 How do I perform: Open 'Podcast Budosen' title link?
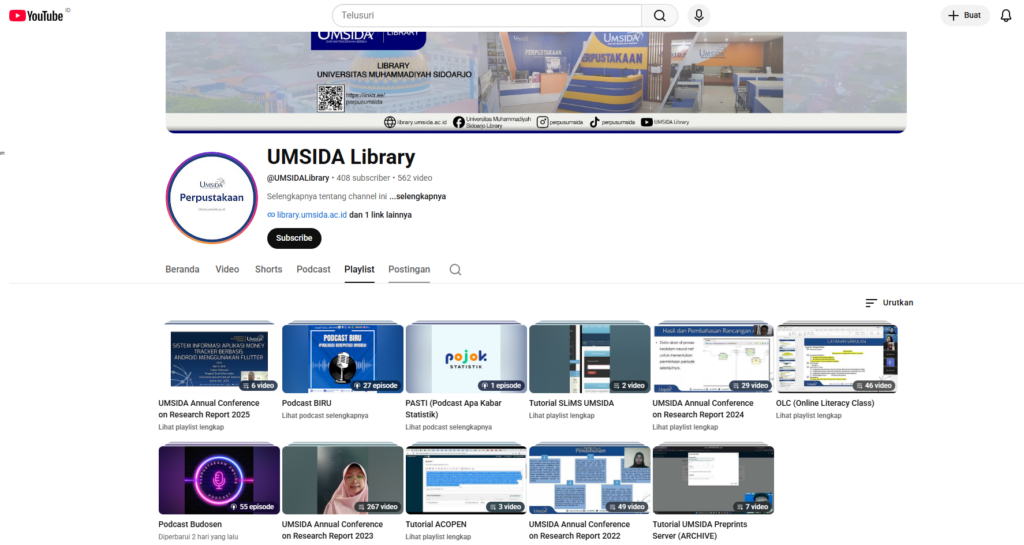pyautogui.click(x=190, y=524)
